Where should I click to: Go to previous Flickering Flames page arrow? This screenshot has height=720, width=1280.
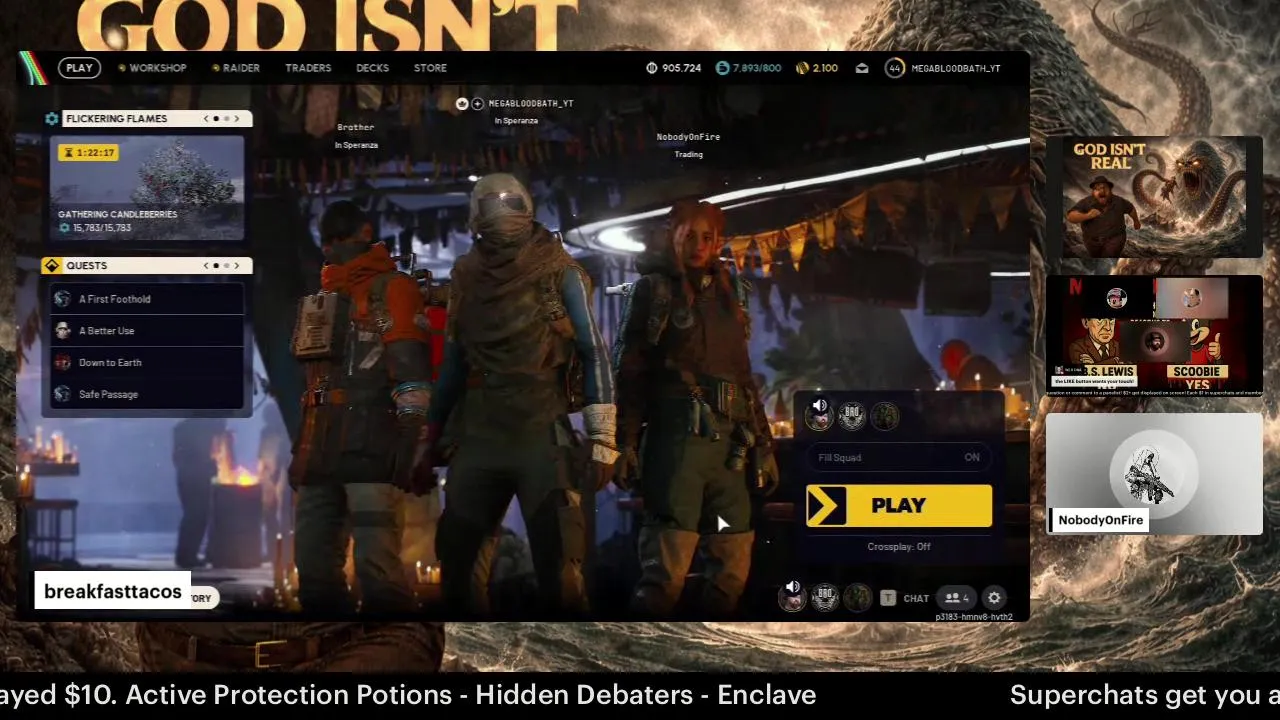[x=206, y=119]
